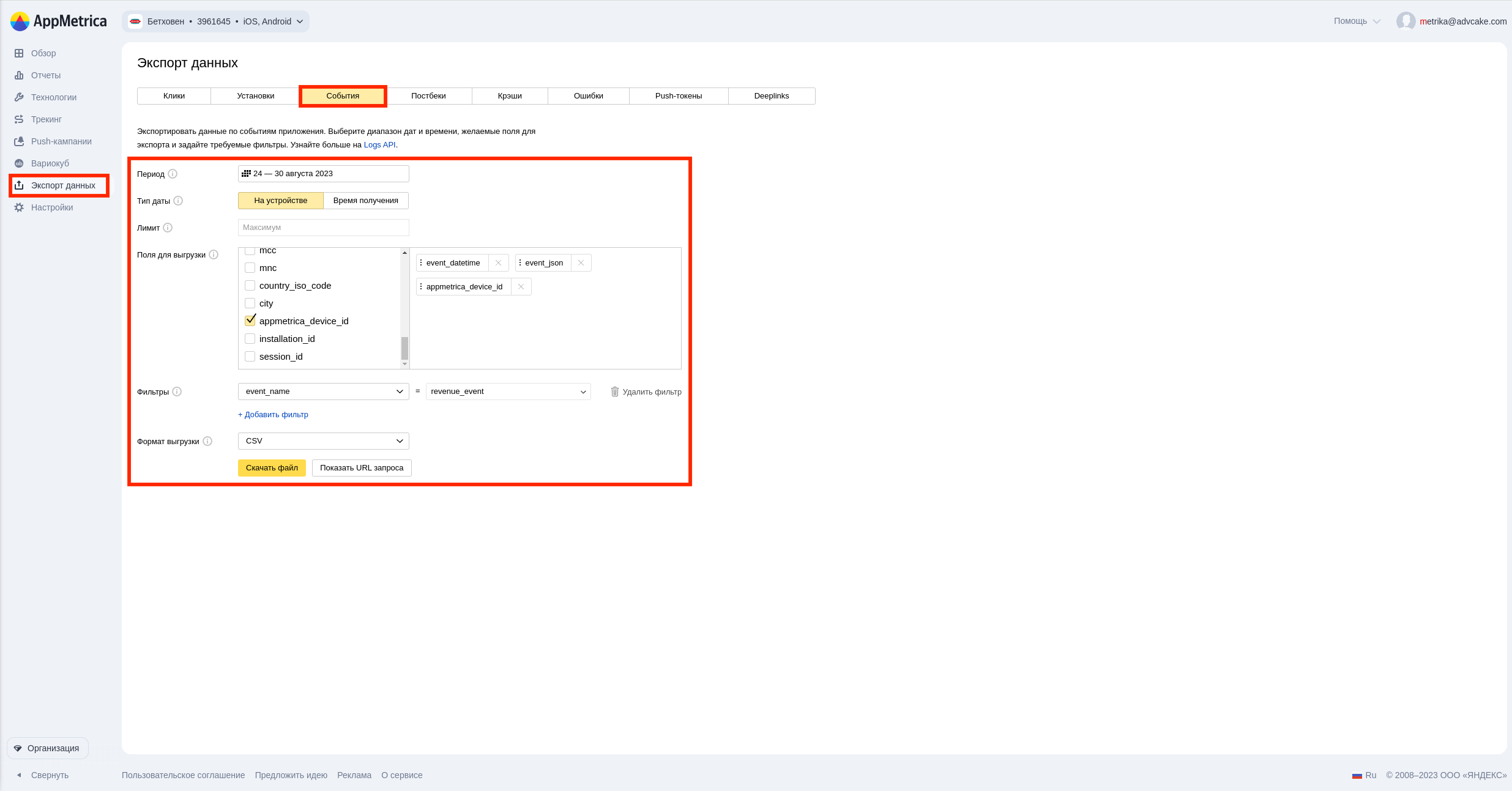Open the Обзор overview icon in sidebar
Viewport: 1512px width, 791px height.
pyautogui.click(x=19, y=53)
